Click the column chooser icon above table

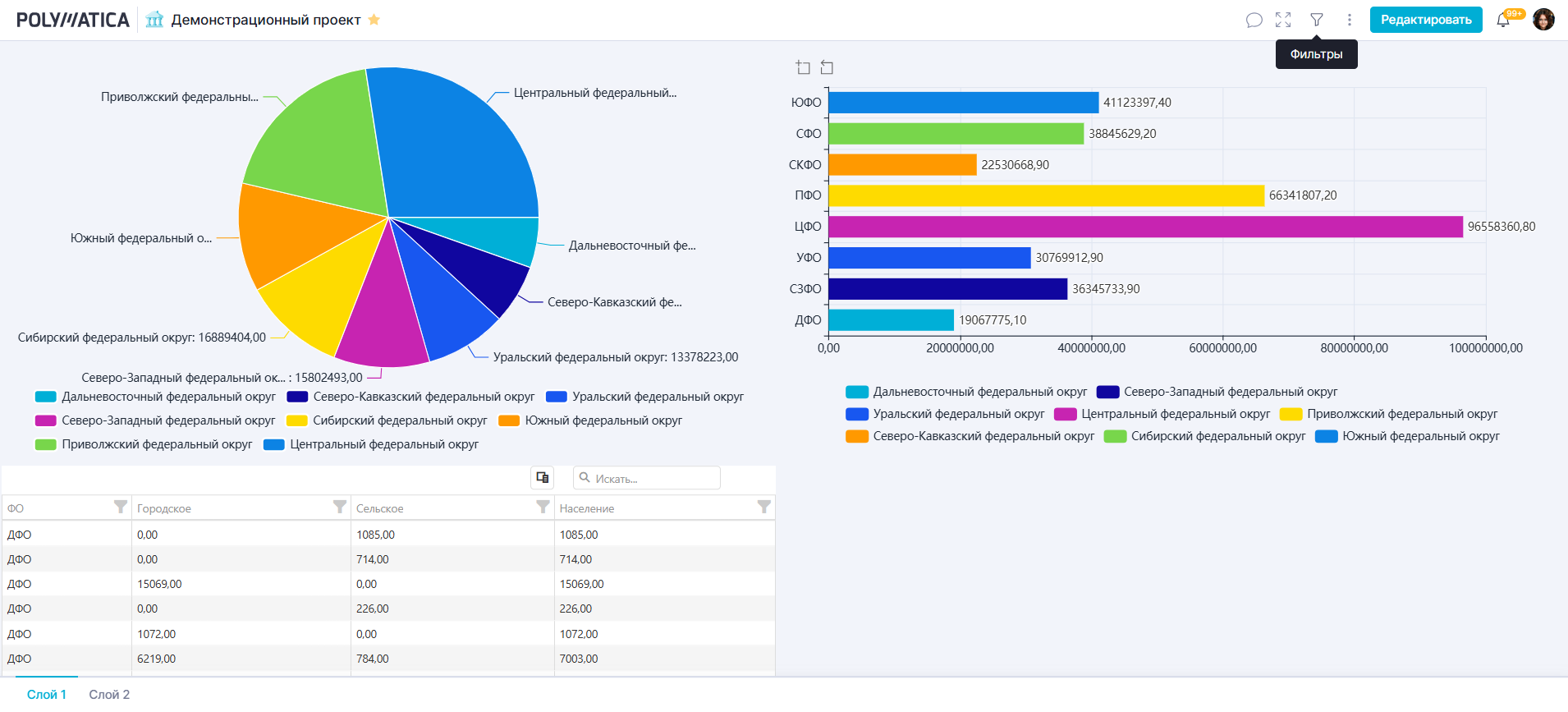coord(542,477)
